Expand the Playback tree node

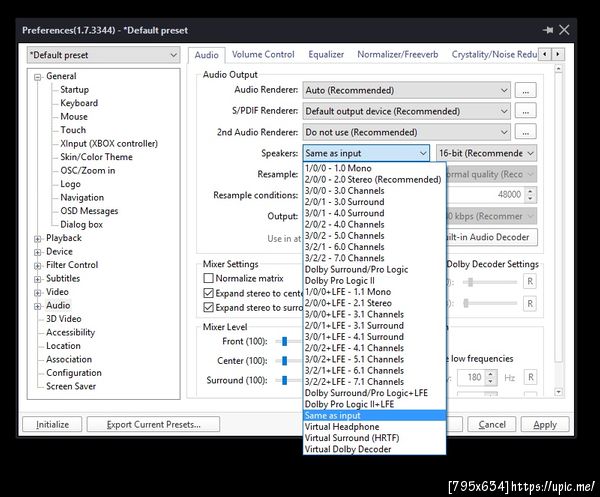click(x=38, y=239)
